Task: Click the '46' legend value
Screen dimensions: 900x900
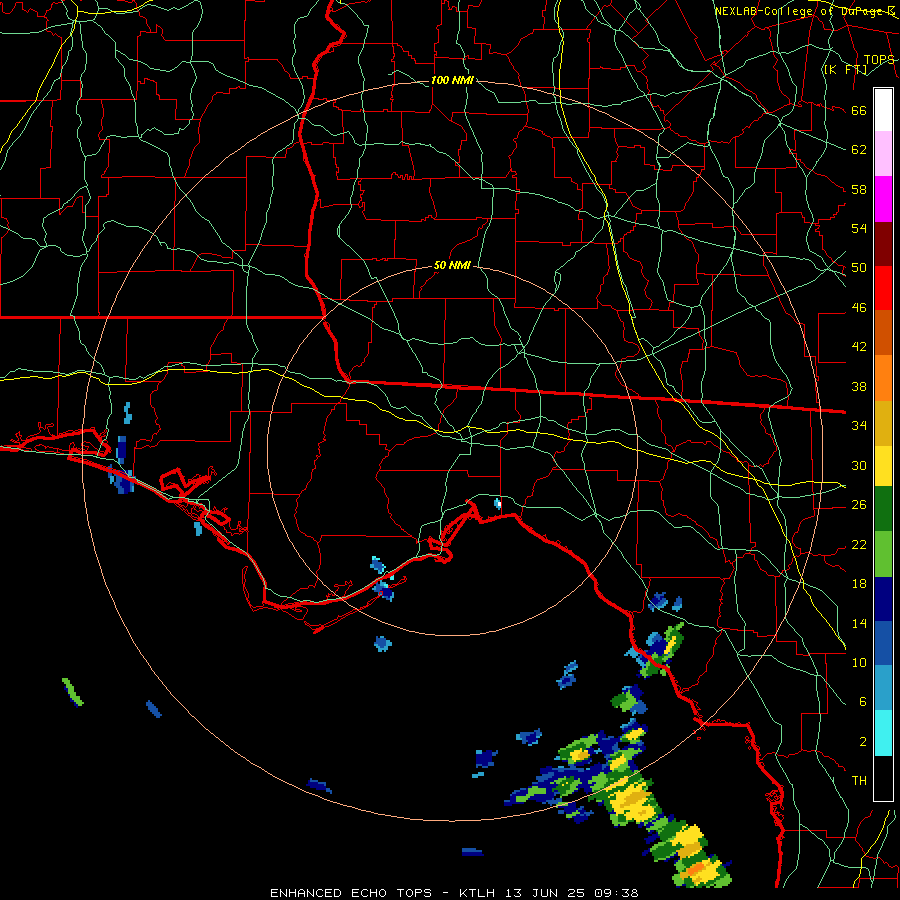Action: tap(859, 308)
